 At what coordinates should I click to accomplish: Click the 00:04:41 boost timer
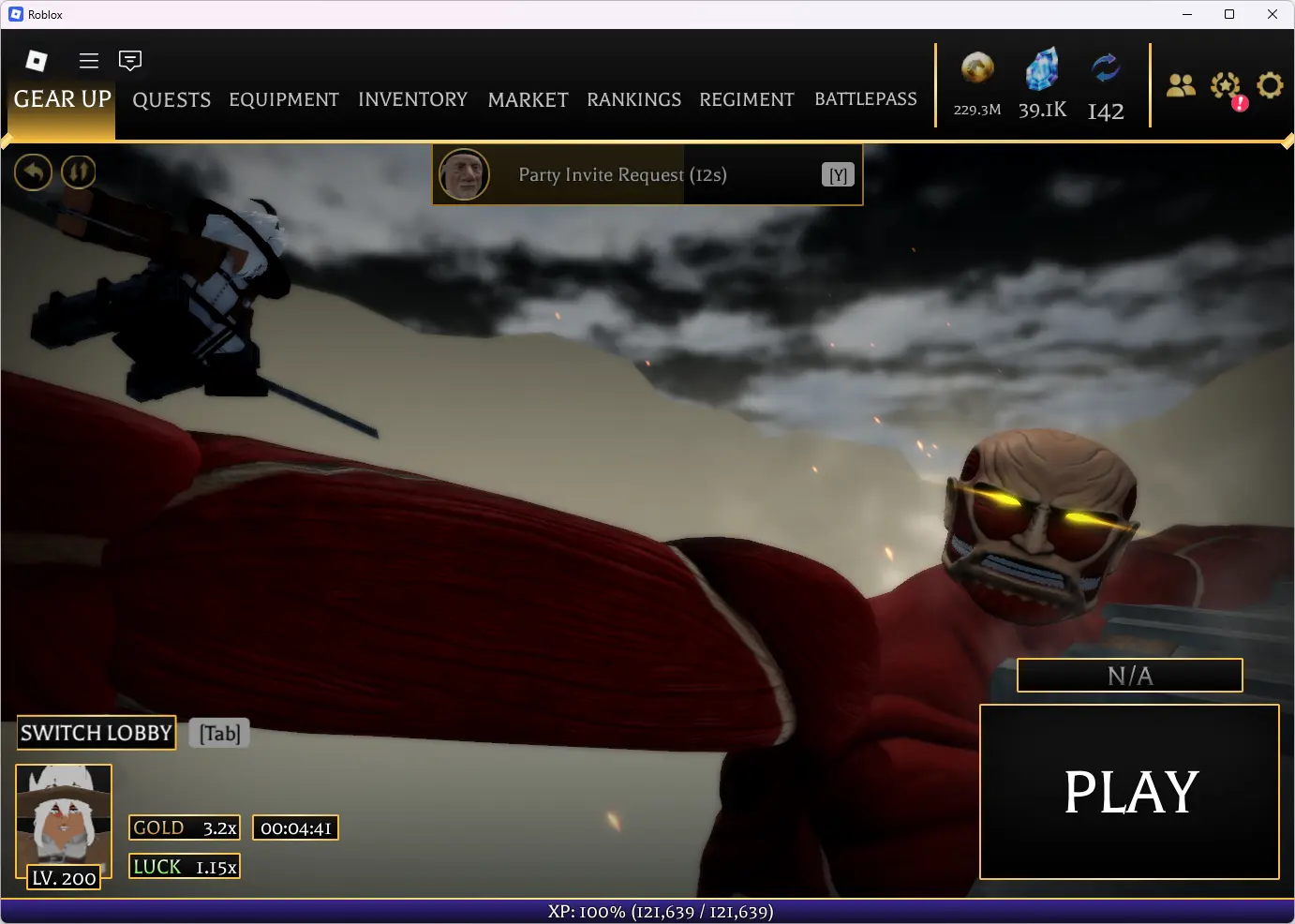click(x=296, y=828)
